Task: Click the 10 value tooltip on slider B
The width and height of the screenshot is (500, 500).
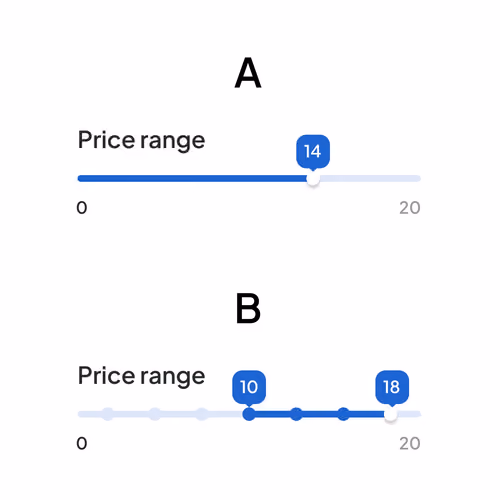Action: (249, 387)
